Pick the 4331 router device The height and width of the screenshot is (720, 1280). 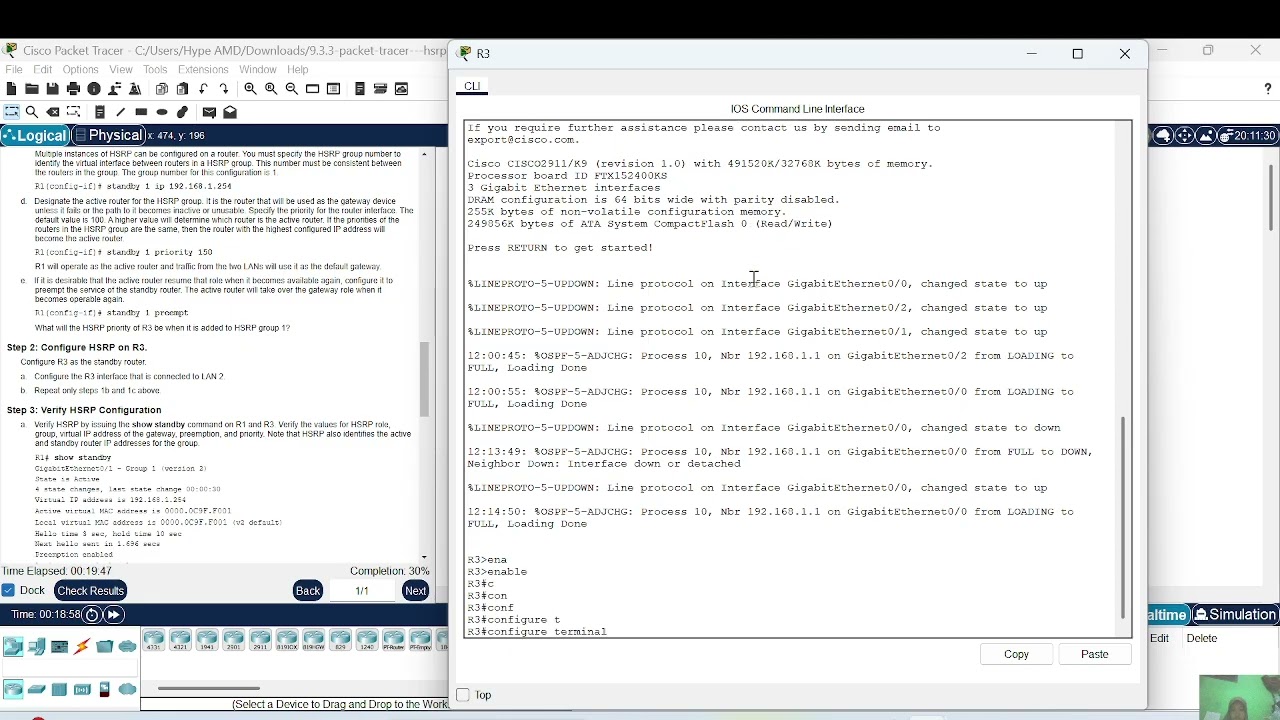point(153,641)
